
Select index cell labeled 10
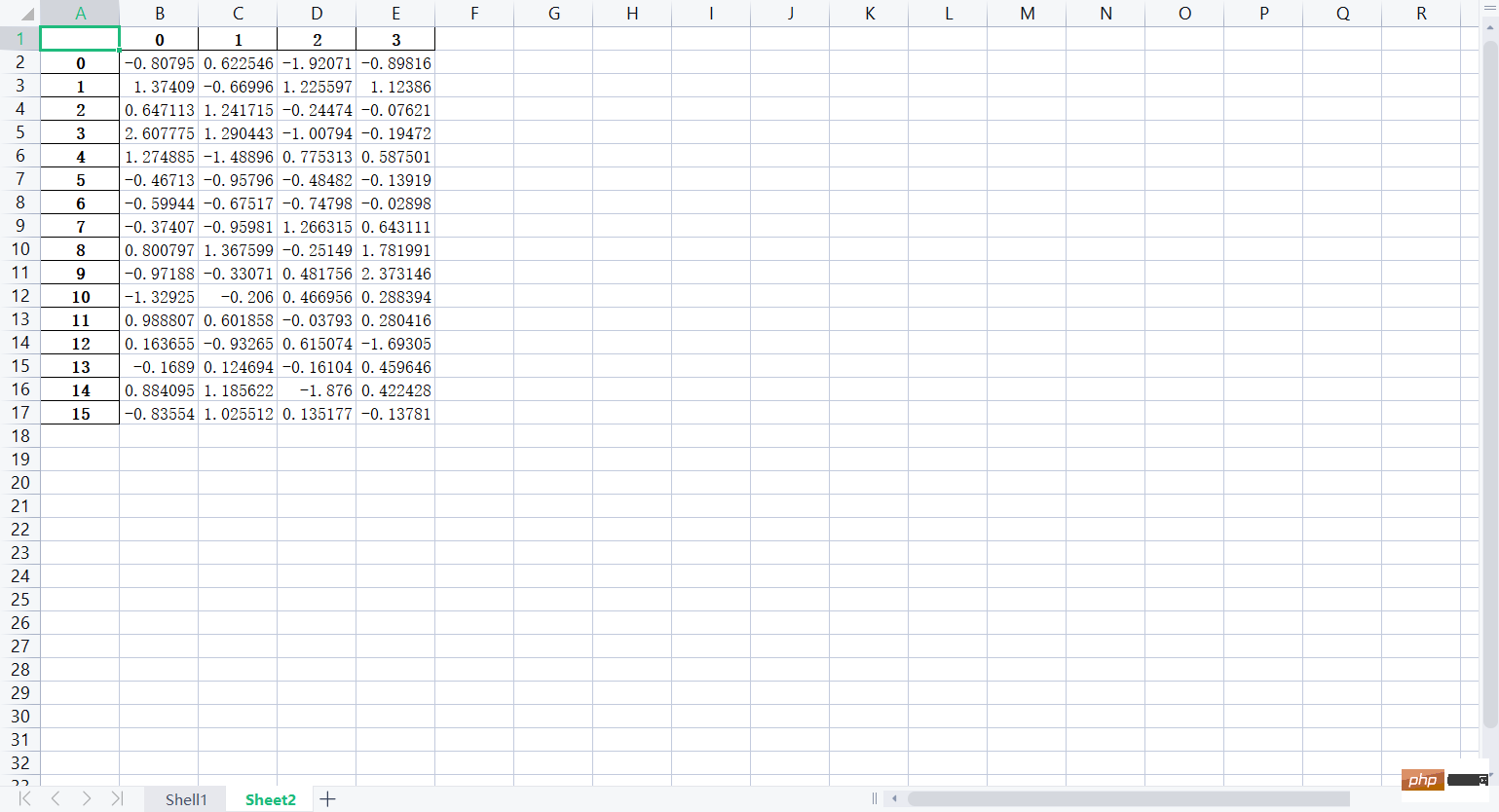pyautogui.click(x=80, y=297)
